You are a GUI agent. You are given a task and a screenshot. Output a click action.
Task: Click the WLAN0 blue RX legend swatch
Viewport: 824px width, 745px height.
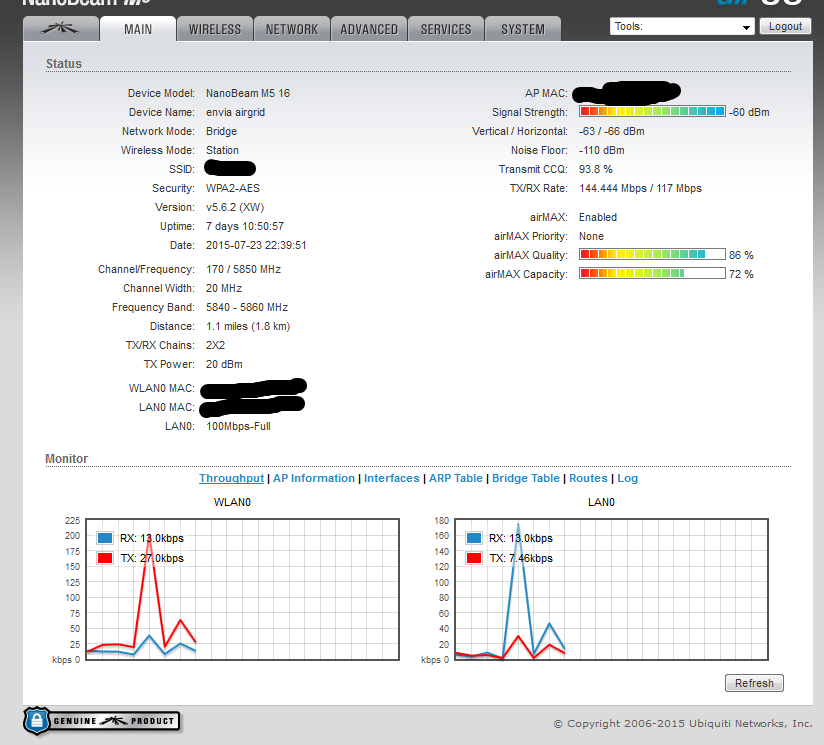click(105, 538)
